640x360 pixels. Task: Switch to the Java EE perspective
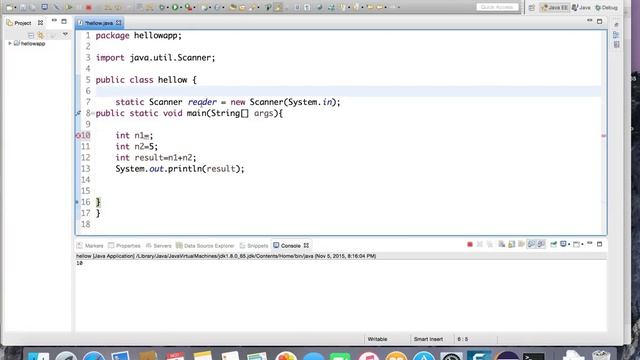click(x=554, y=8)
